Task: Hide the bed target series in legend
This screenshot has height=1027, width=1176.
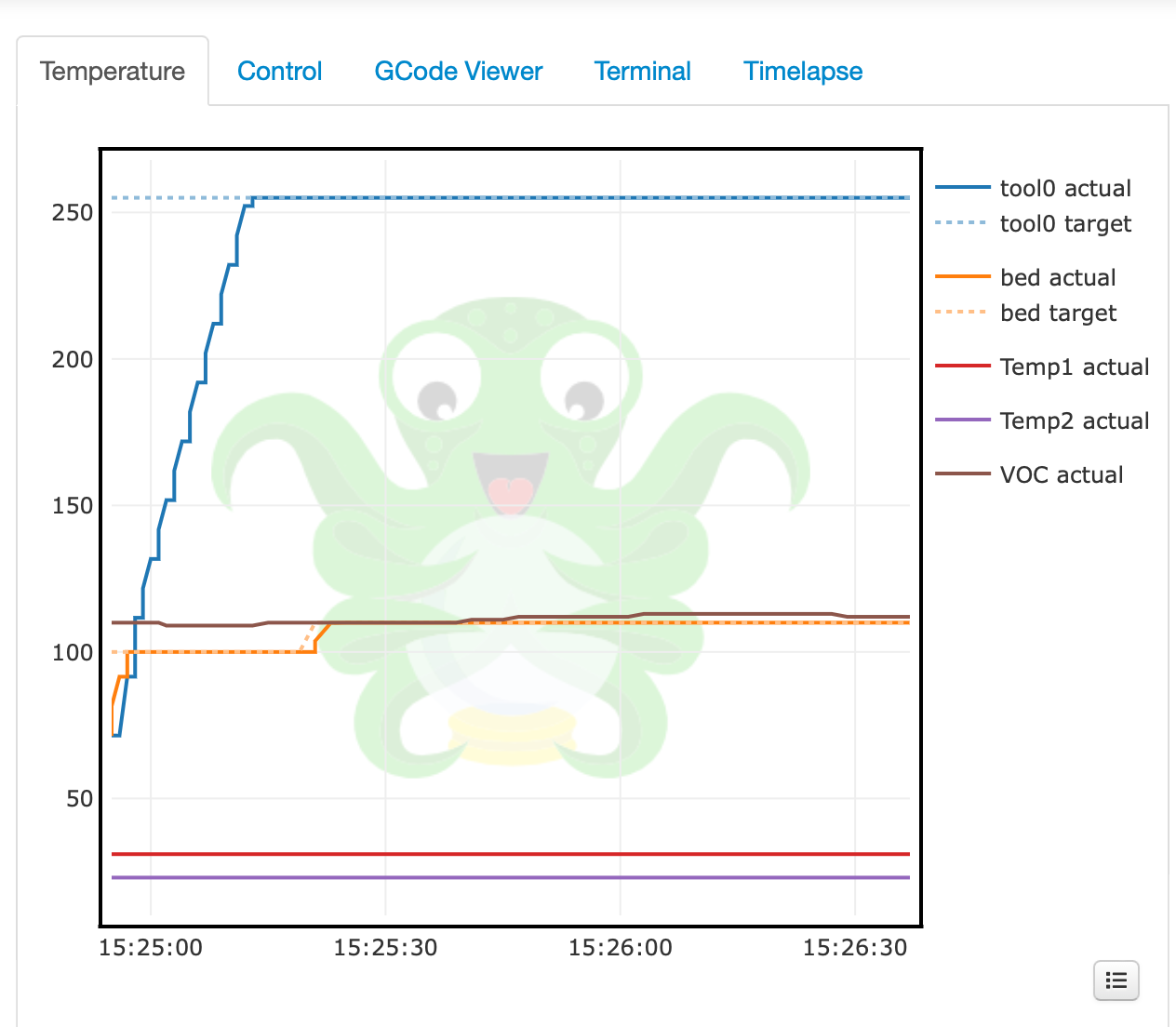Action: pos(1025,313)
